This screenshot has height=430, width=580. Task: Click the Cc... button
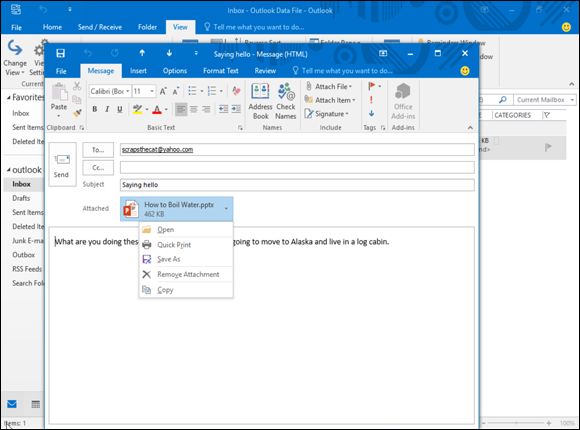pyautogui.click(x=98, y=168)
